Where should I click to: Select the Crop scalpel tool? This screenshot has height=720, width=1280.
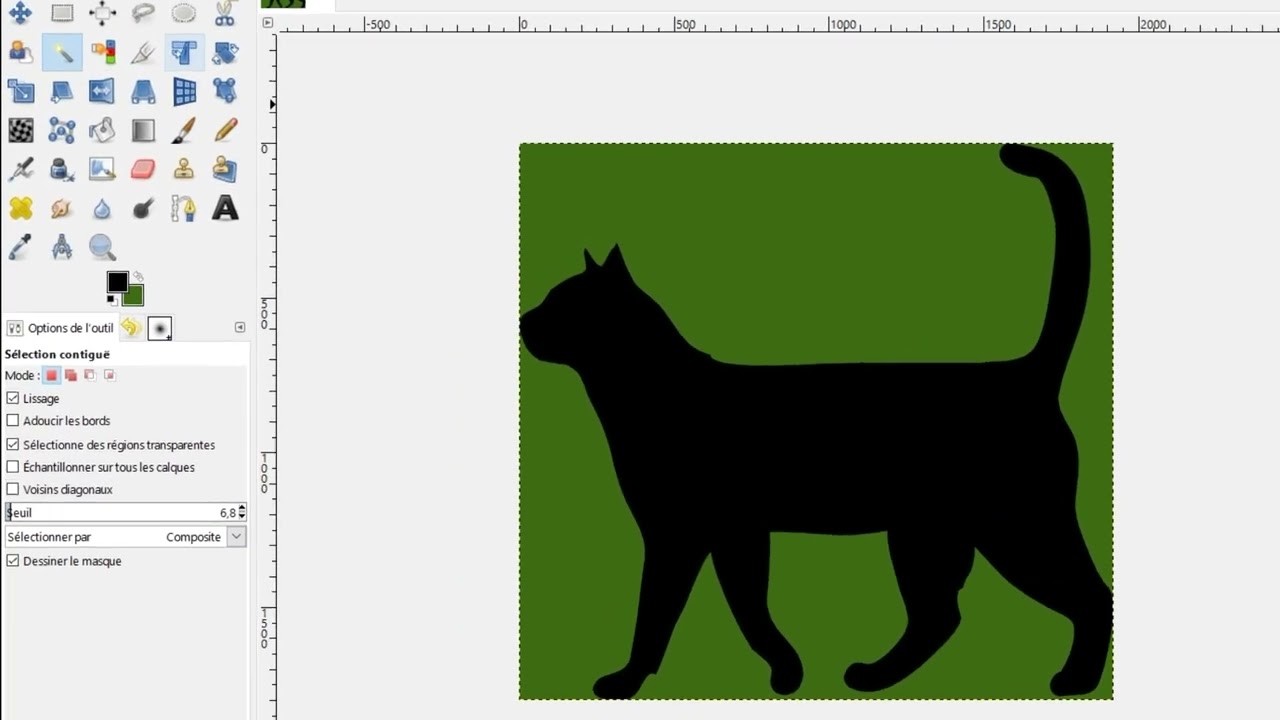[143, 52]
